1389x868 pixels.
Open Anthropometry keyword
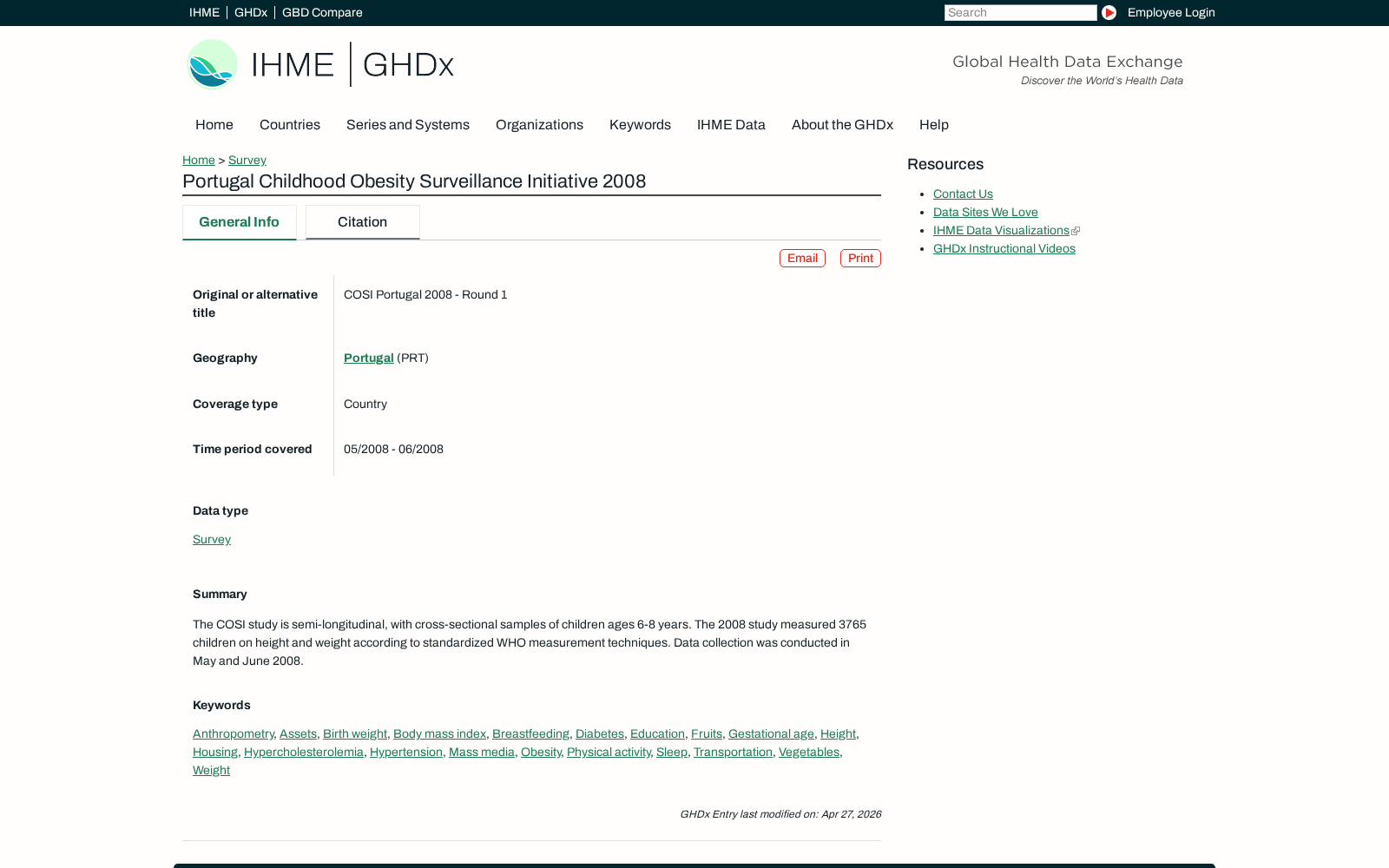233,733
